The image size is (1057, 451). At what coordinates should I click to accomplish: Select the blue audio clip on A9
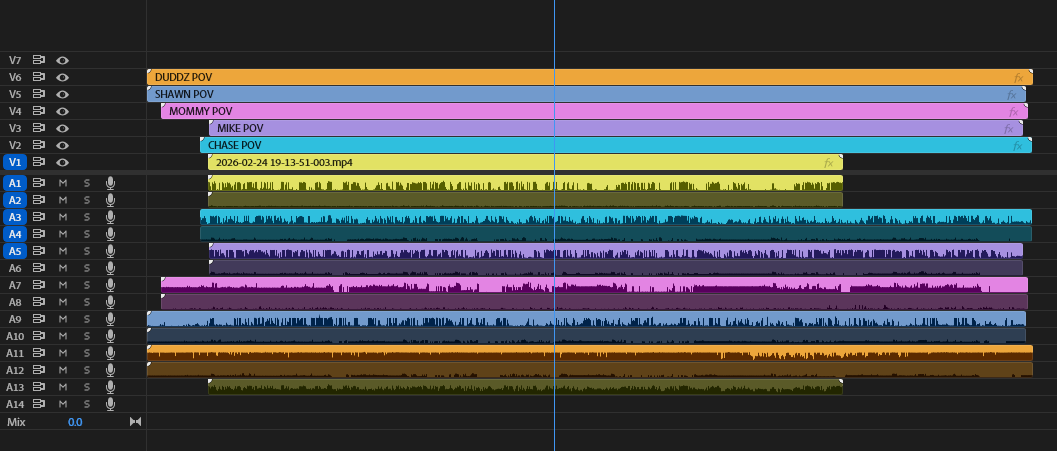tap(586, 319)
